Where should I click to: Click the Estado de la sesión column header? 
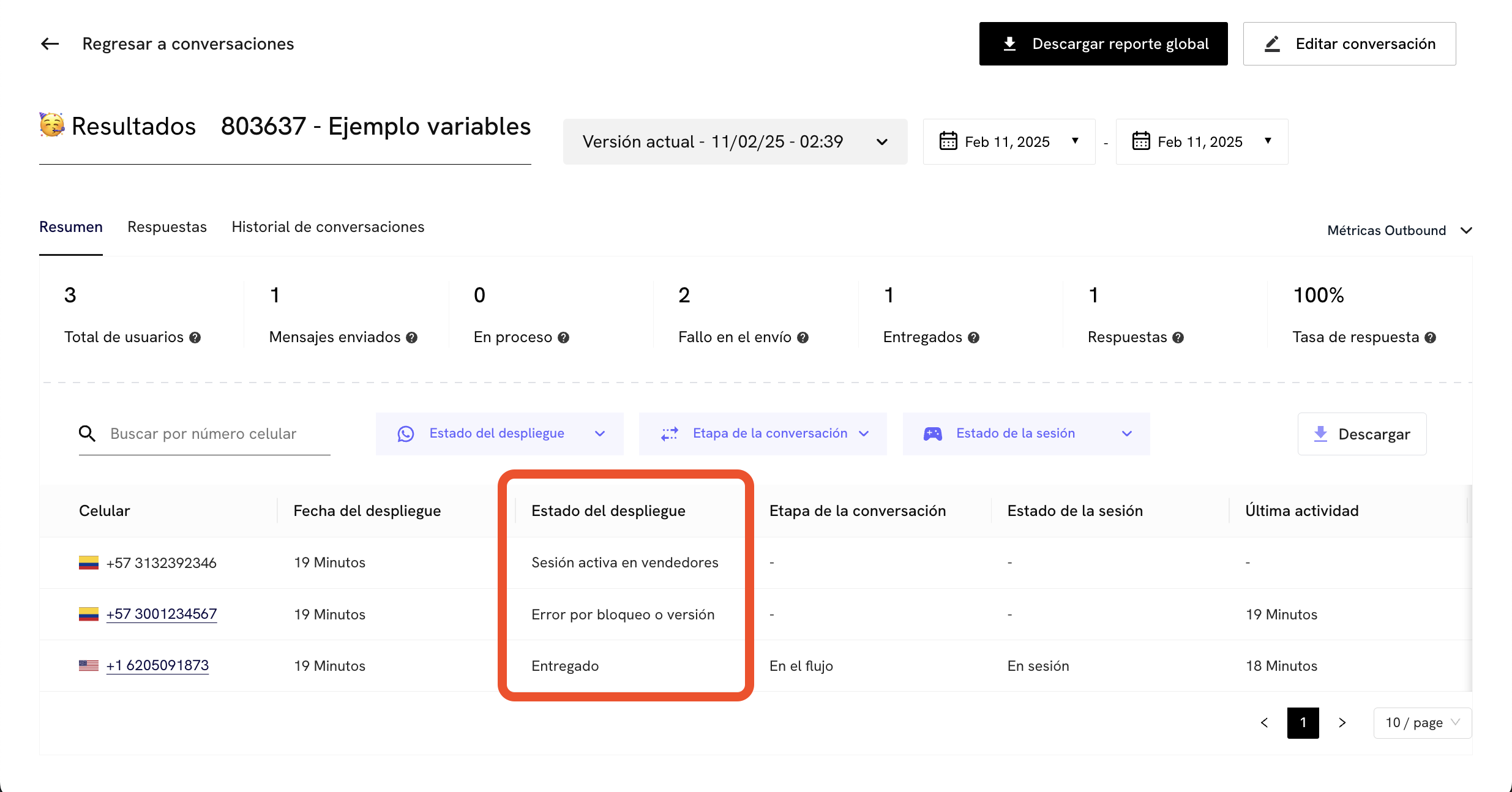(1075, 511)
